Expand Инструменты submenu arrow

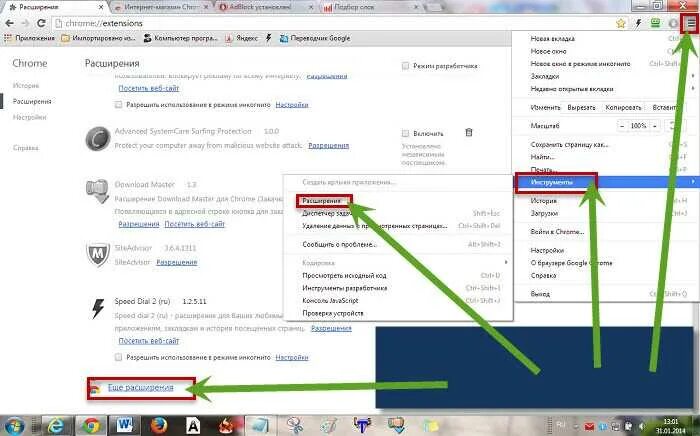pos(693,182)
